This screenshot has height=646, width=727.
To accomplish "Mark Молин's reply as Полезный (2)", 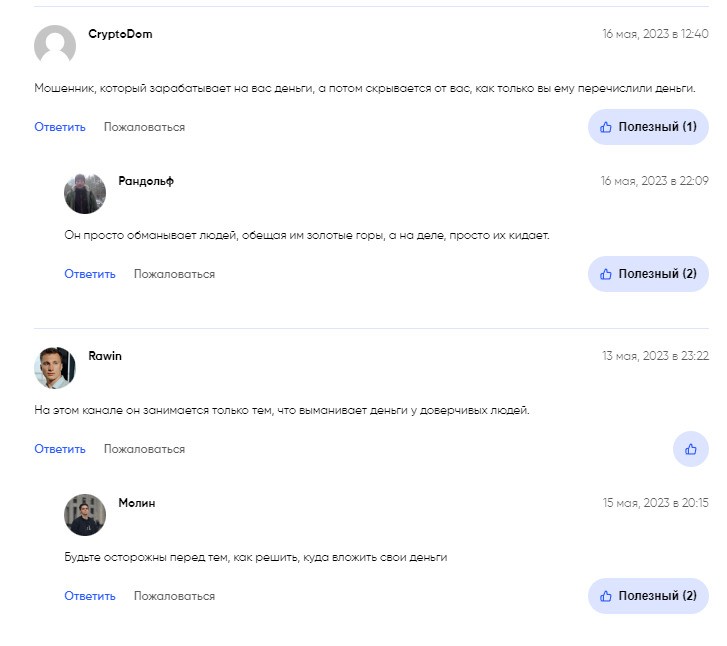I will tap(648, 596).
